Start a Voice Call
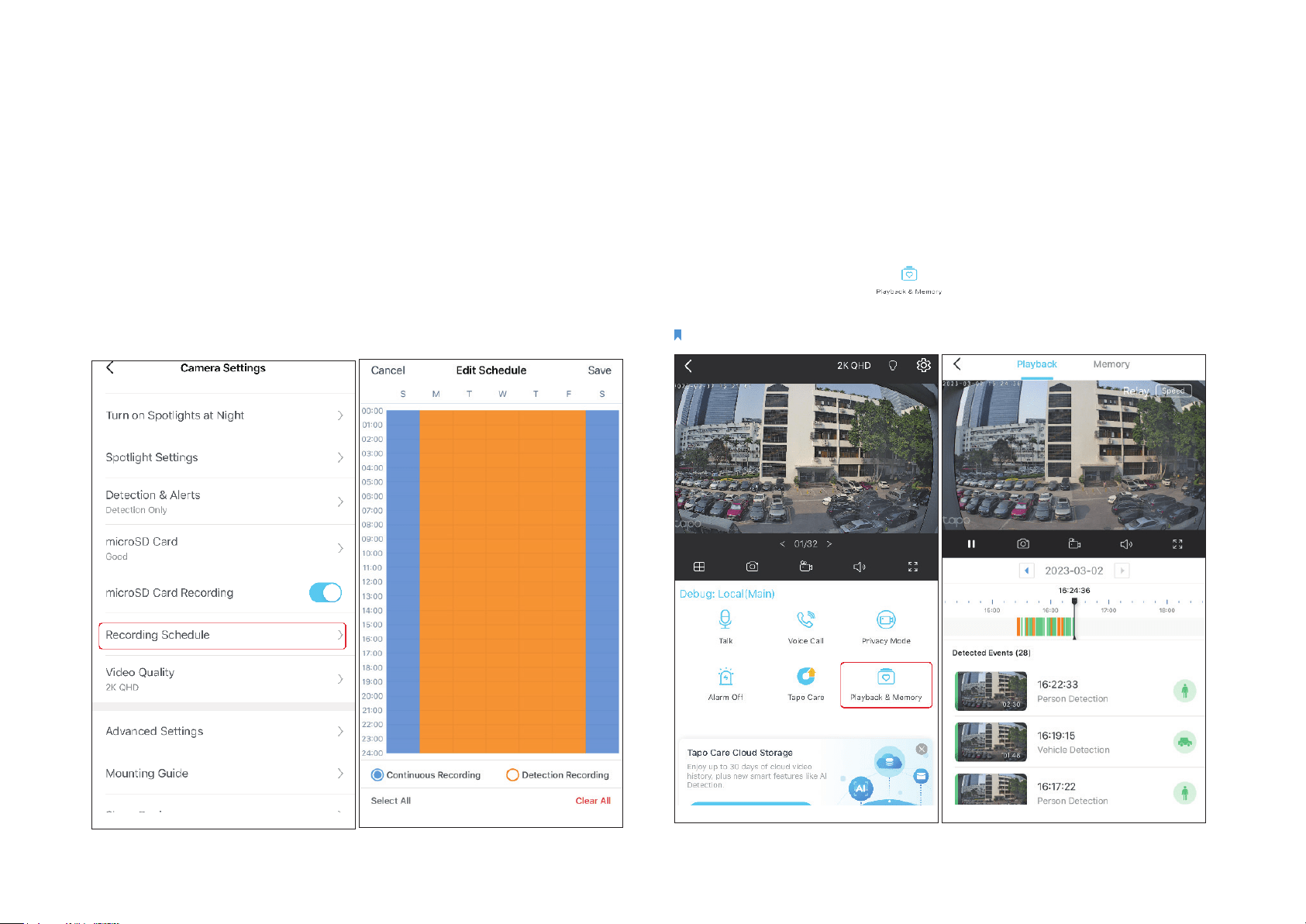Viewport: 1306px width, 924px height. [805, 619]
